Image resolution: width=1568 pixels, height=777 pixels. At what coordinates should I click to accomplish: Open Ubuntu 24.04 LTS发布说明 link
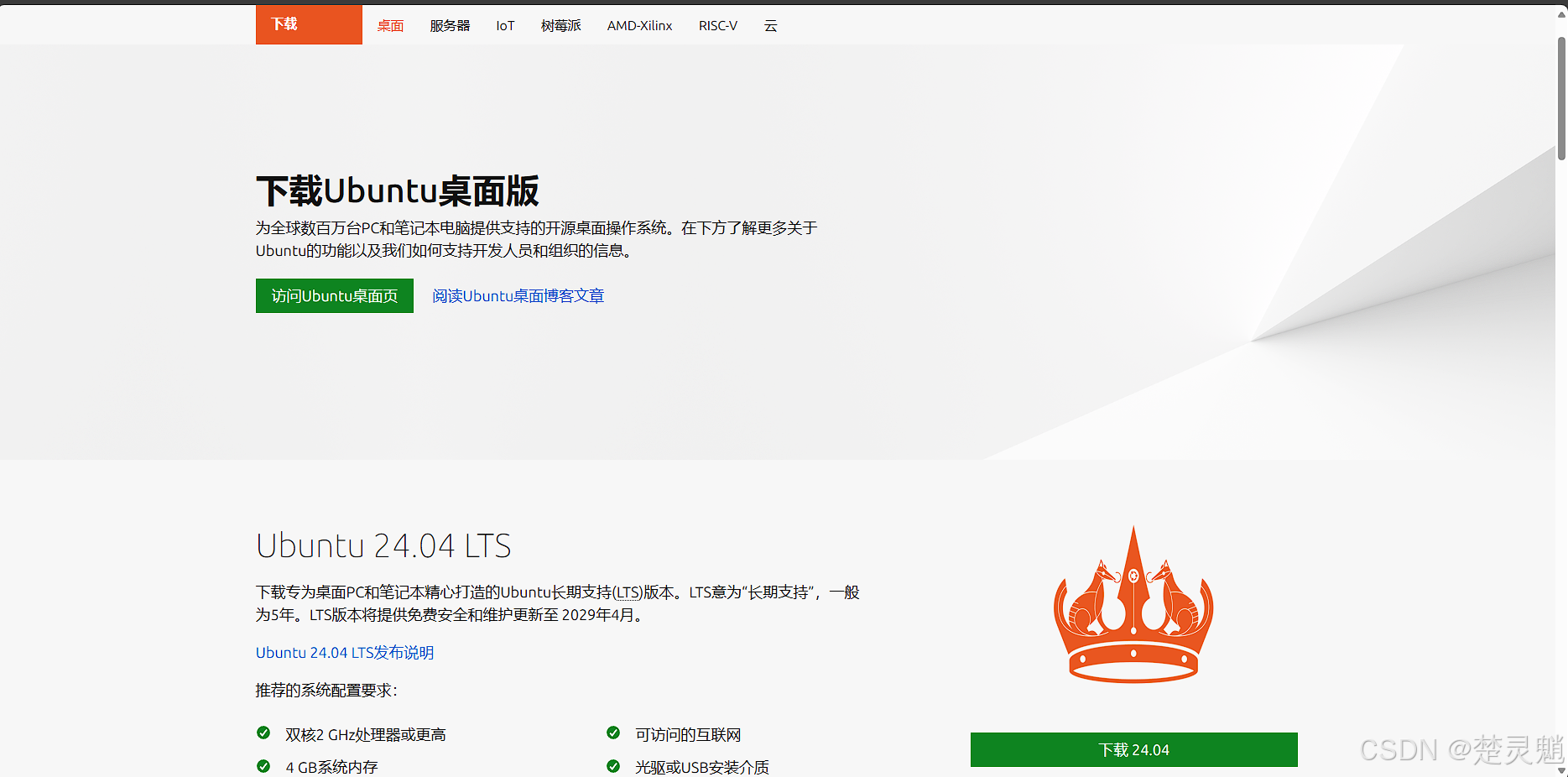tap(345, 652)
